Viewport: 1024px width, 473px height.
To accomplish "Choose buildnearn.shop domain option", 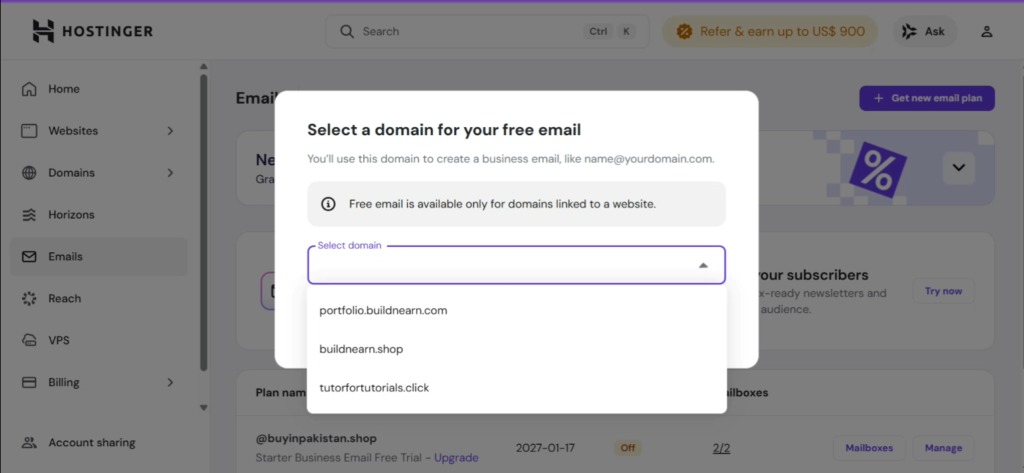I will pyautogui.click(x=361, y=349).
